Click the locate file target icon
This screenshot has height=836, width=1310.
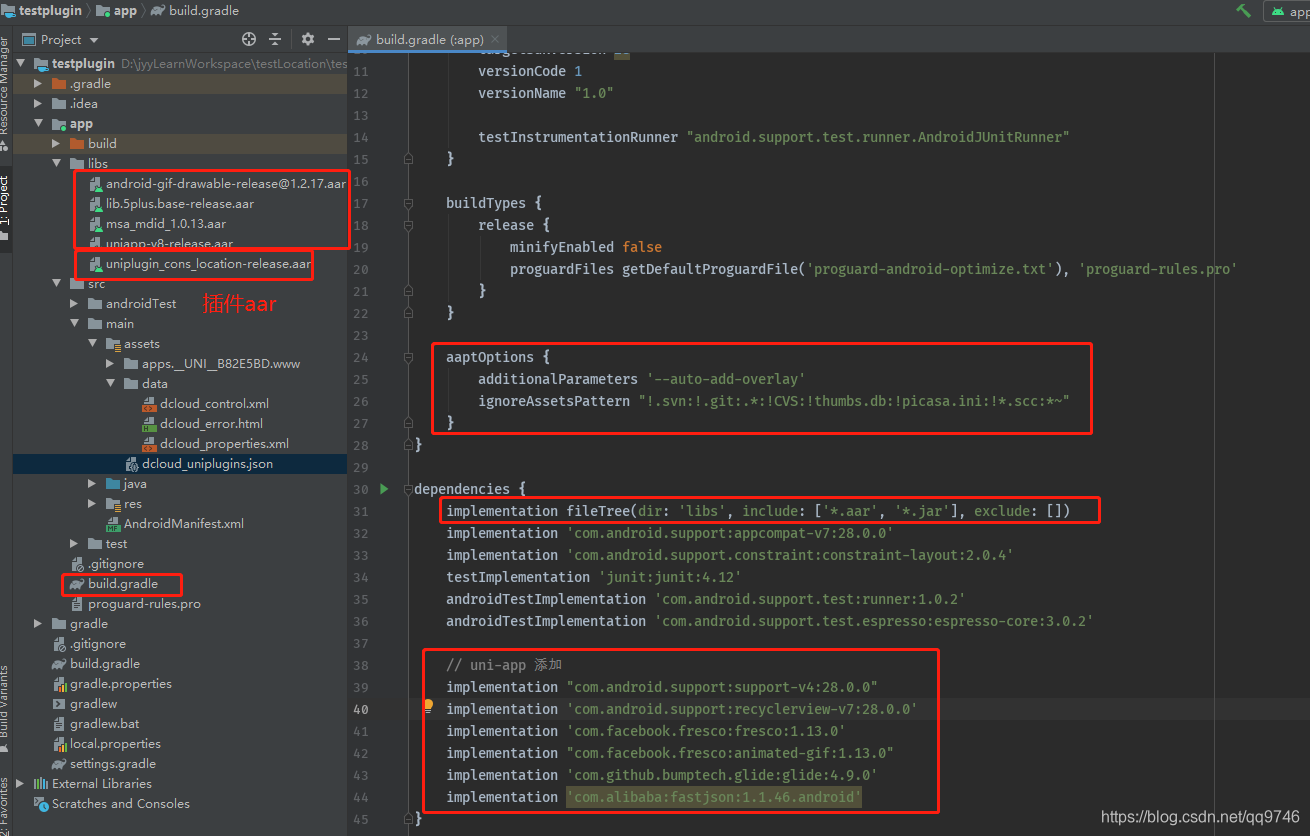click(x=249, y=39)
